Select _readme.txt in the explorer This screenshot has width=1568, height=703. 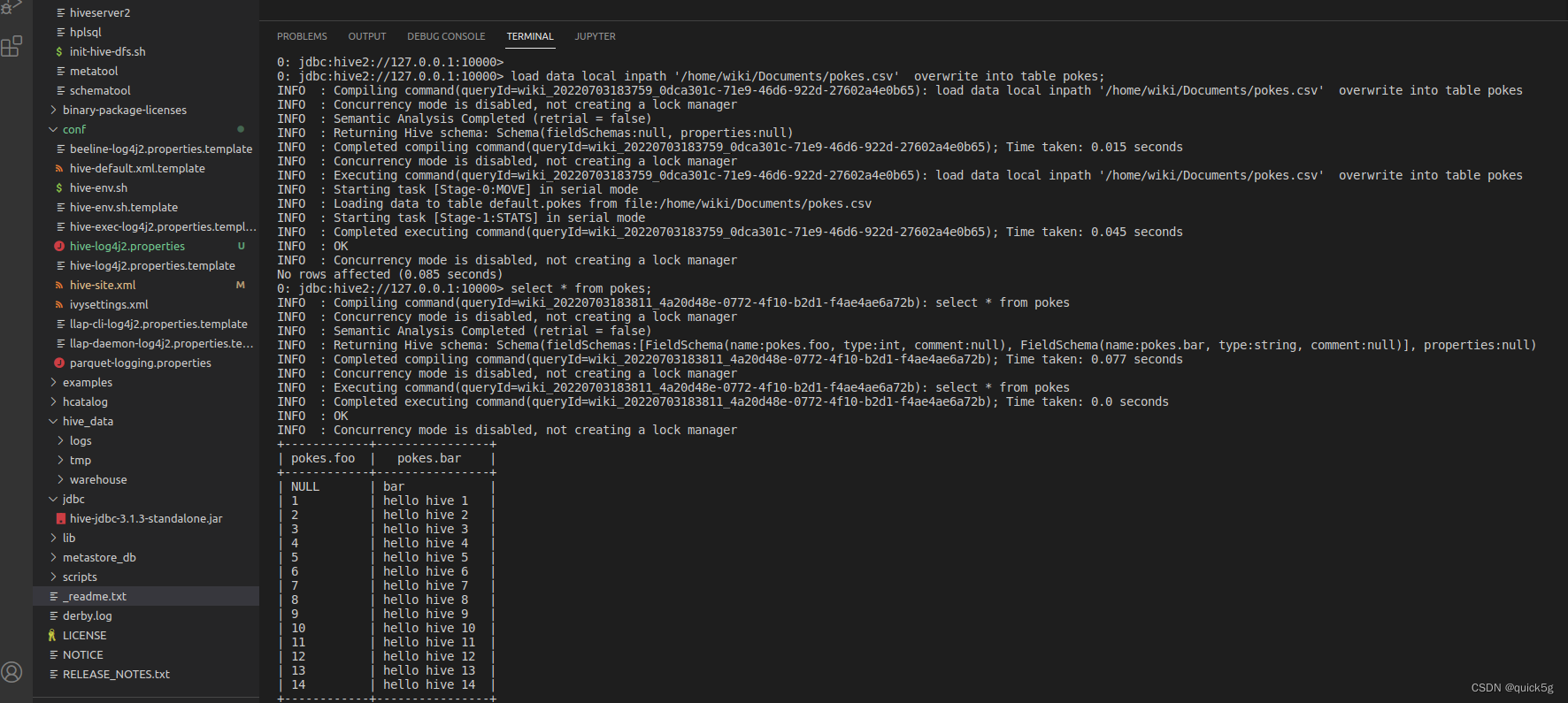point(146,597)
